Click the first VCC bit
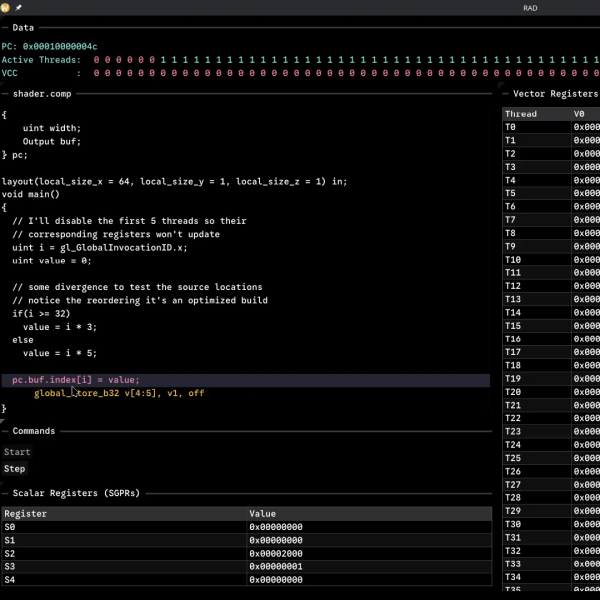Image resolution: width=600 pixels, height=600 pixels. [x=97, y=73]
